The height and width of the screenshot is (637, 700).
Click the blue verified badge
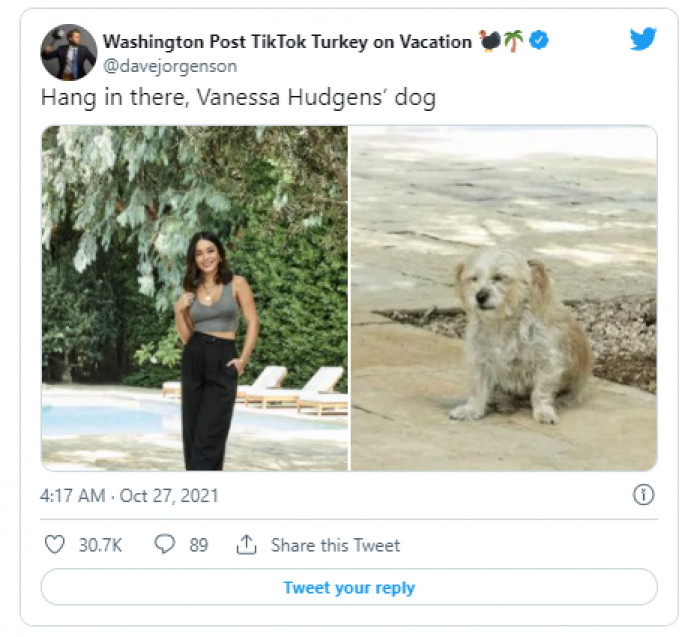coord(539,41)
